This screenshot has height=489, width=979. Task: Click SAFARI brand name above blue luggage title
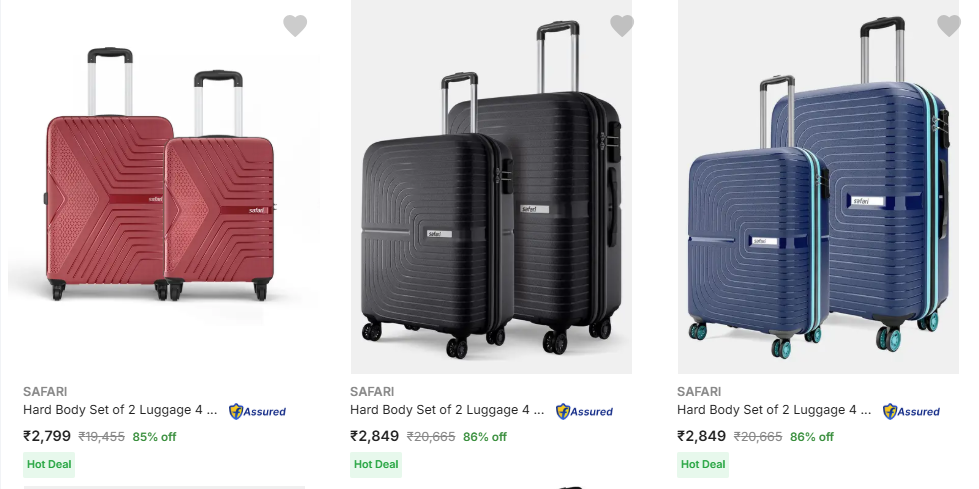point(699,391)
